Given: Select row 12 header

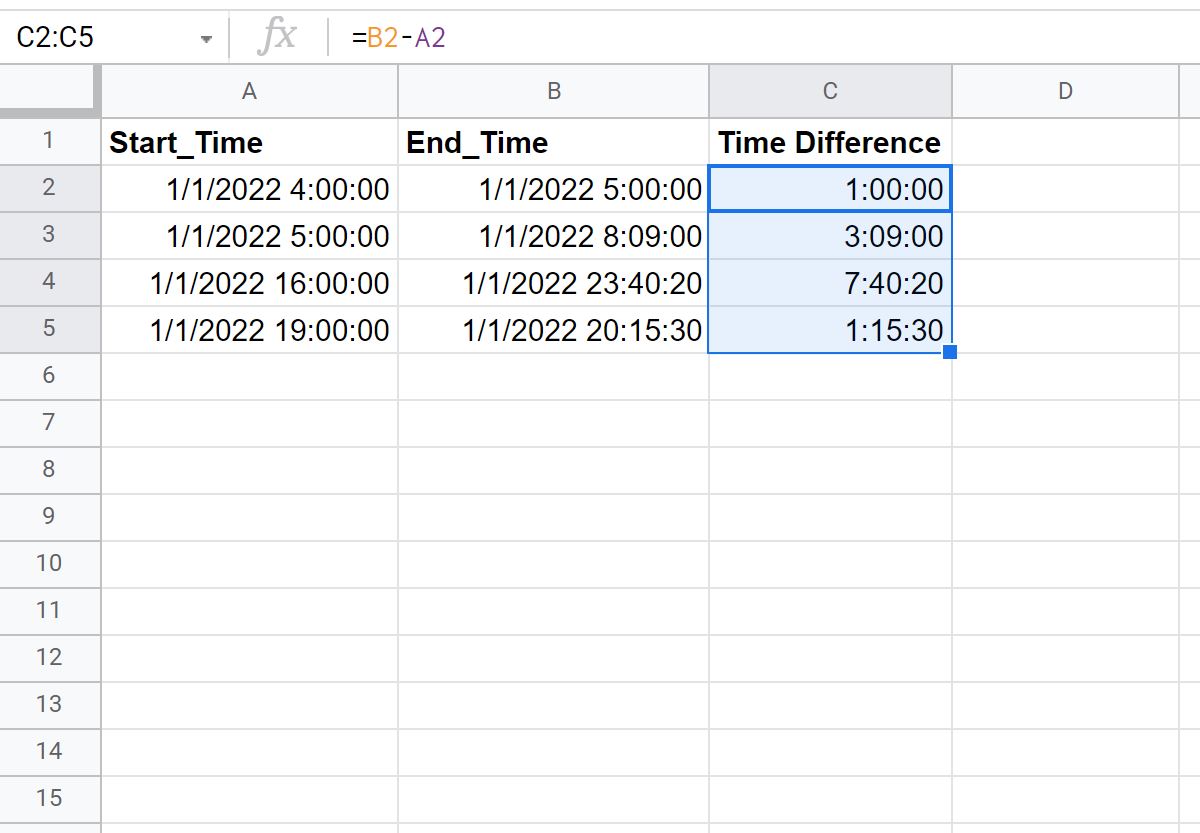Looking at the screenshot, I should [50, 658].
